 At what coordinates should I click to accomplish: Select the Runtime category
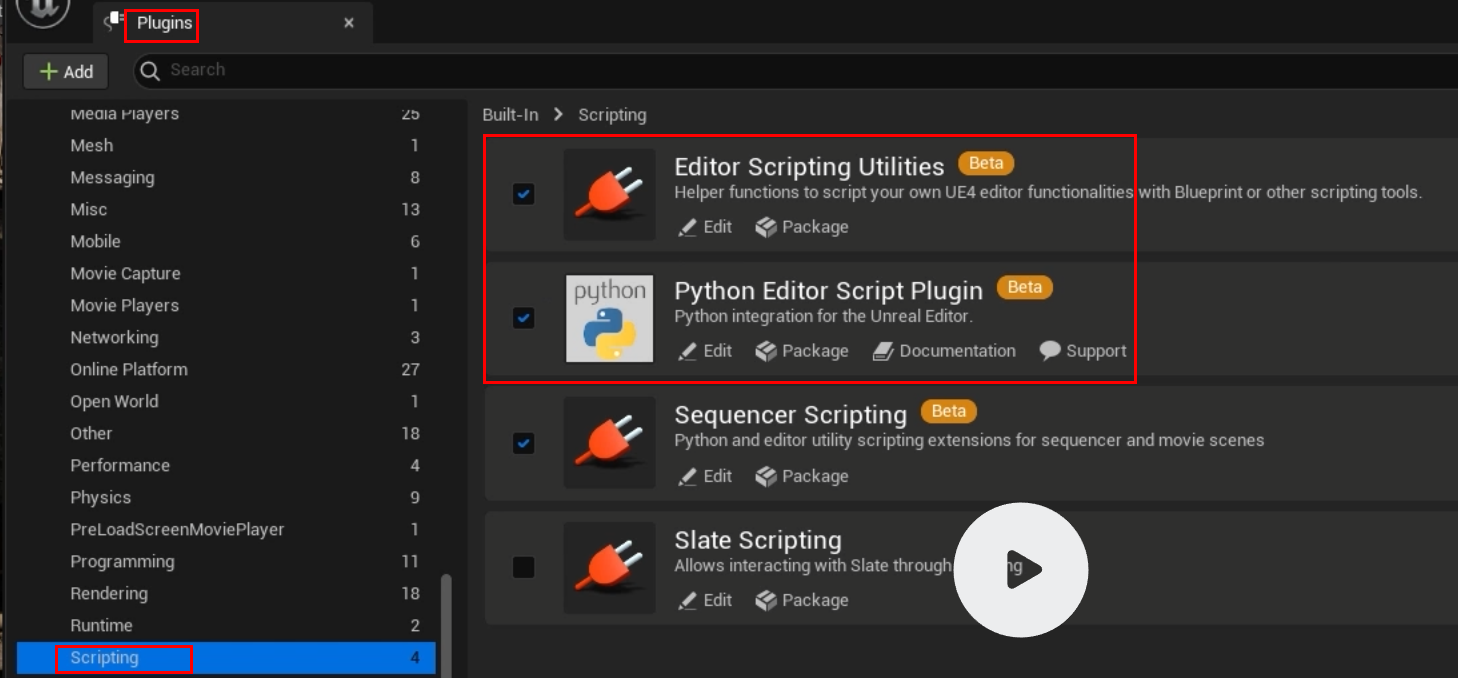tap(226, 626)
